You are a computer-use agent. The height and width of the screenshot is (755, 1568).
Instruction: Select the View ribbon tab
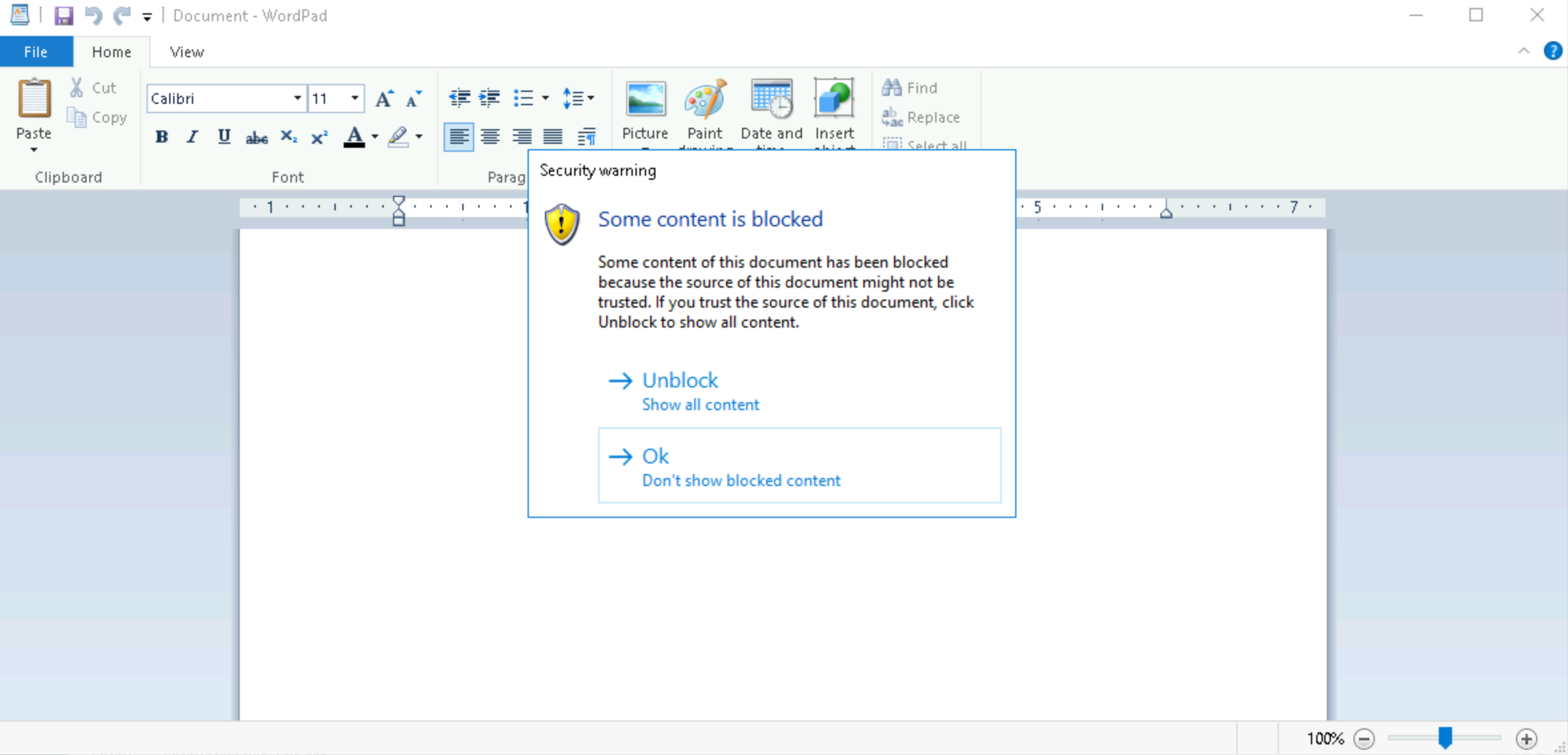(186, 51)
